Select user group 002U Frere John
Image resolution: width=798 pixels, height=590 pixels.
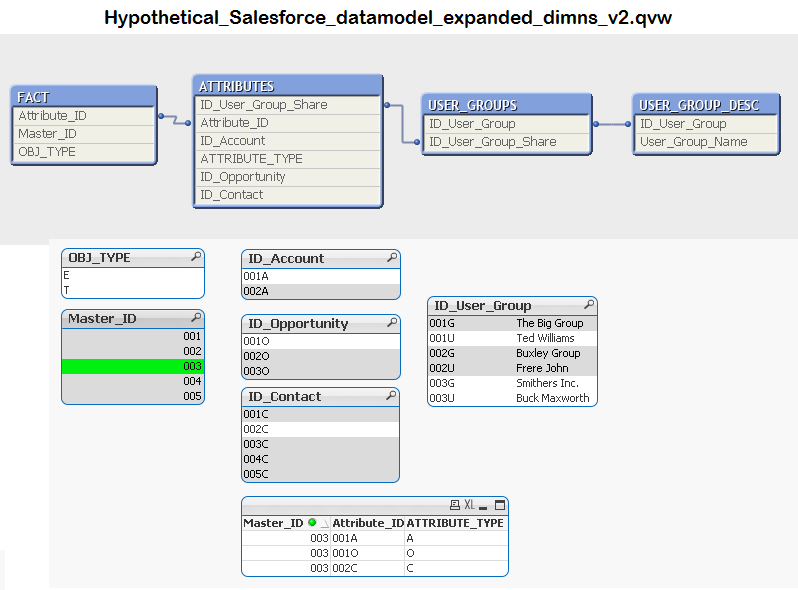512,368
